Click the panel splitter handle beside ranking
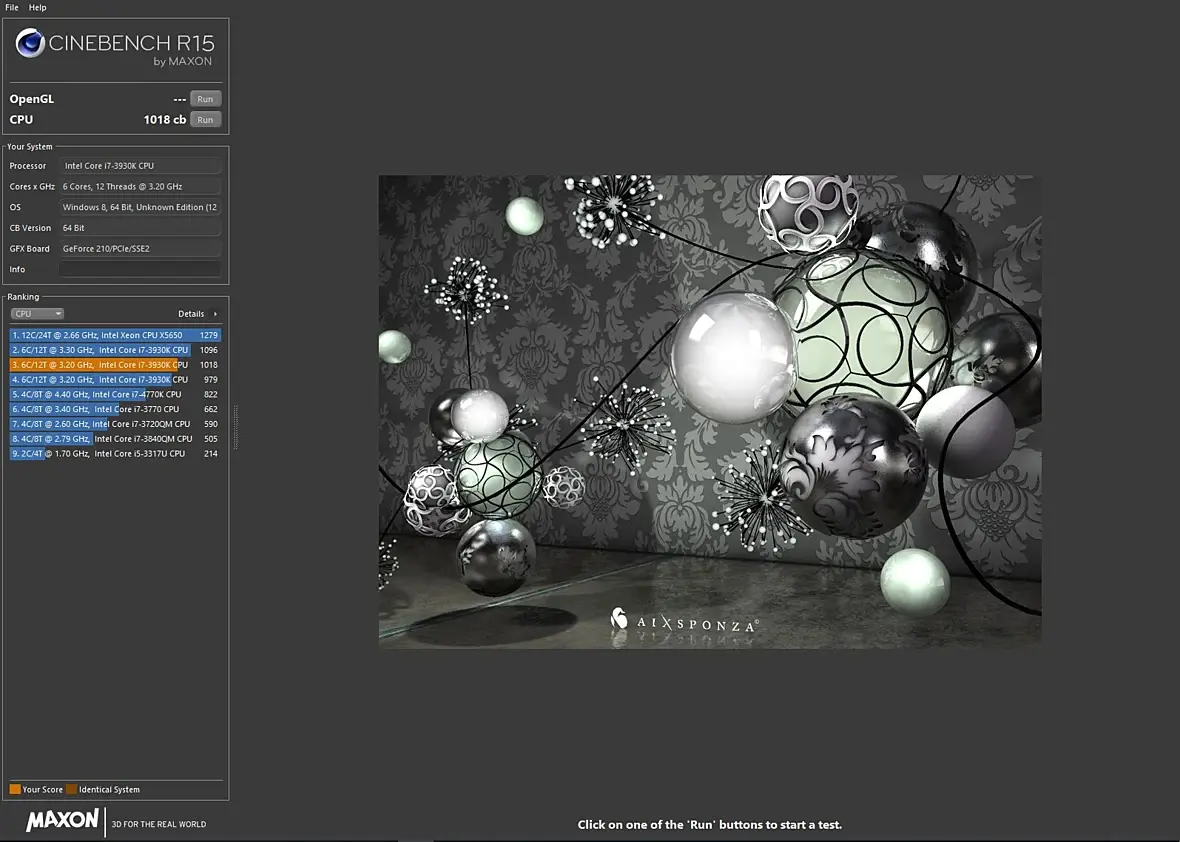1180x842 pixels. point(236,428)
